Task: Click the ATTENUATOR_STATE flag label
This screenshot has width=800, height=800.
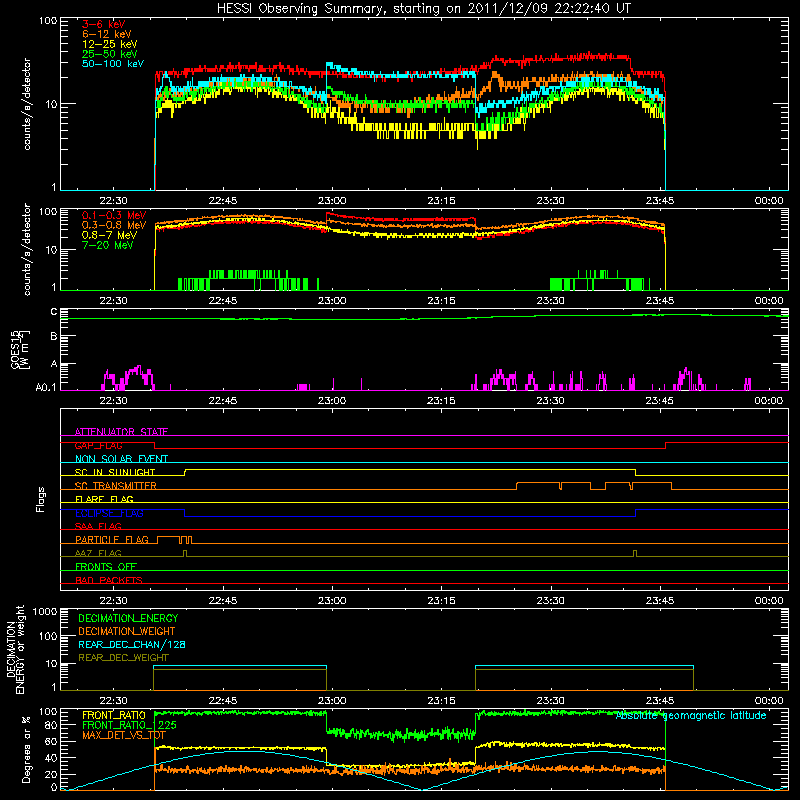Action: [x=121, y=432]
